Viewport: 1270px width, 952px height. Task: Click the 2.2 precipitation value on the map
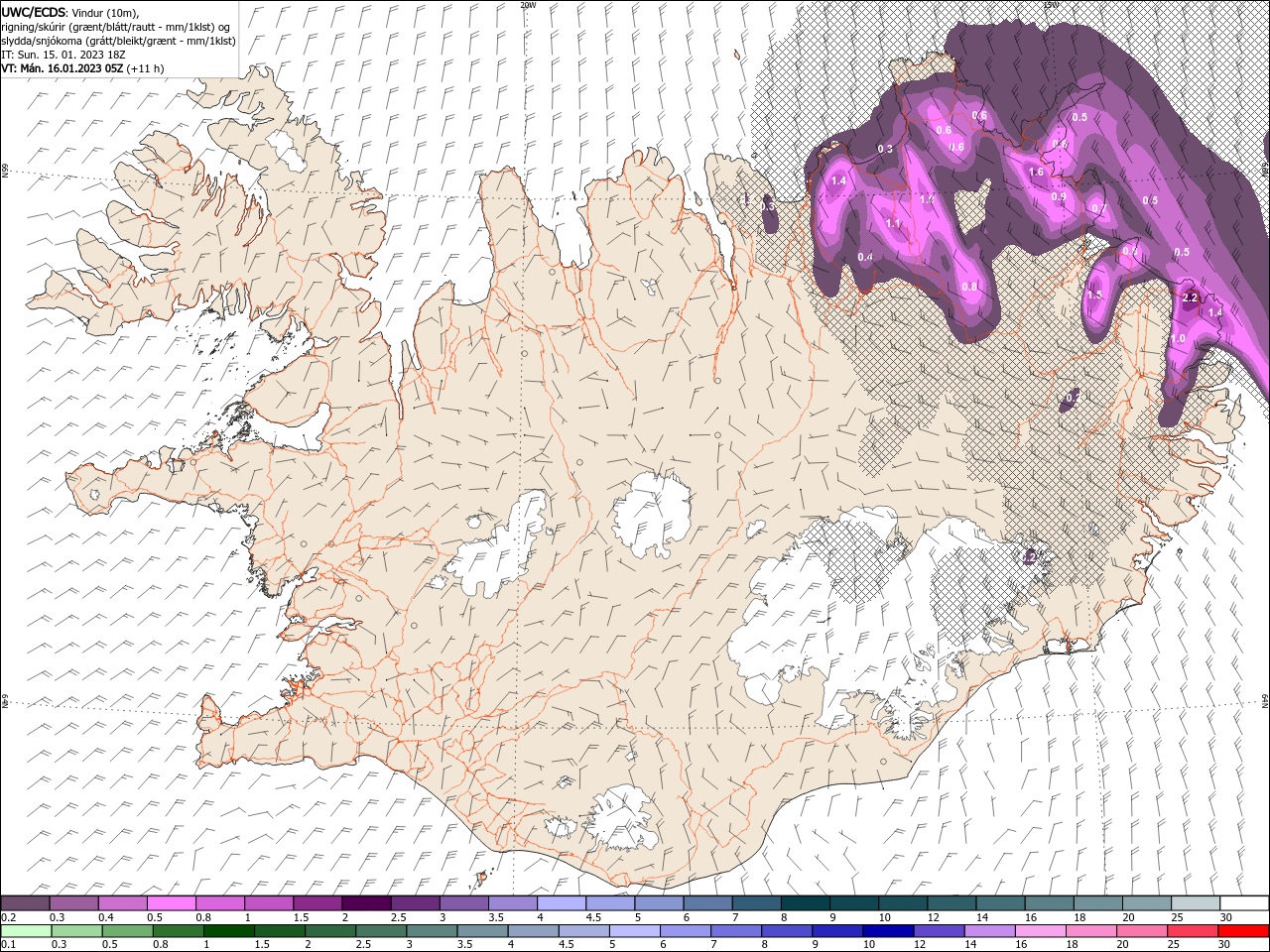[1192, 297]
